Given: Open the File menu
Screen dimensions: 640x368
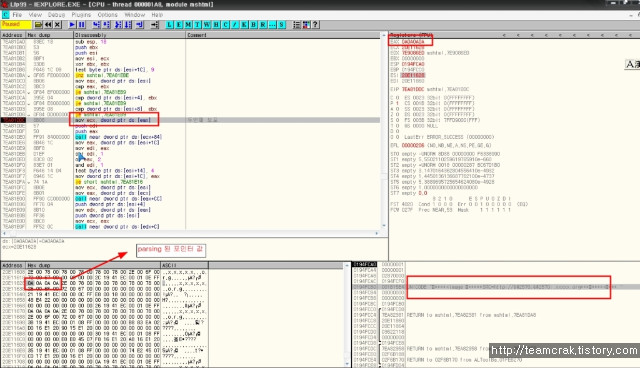Looking at the screenshot, I should click(17, 15).
